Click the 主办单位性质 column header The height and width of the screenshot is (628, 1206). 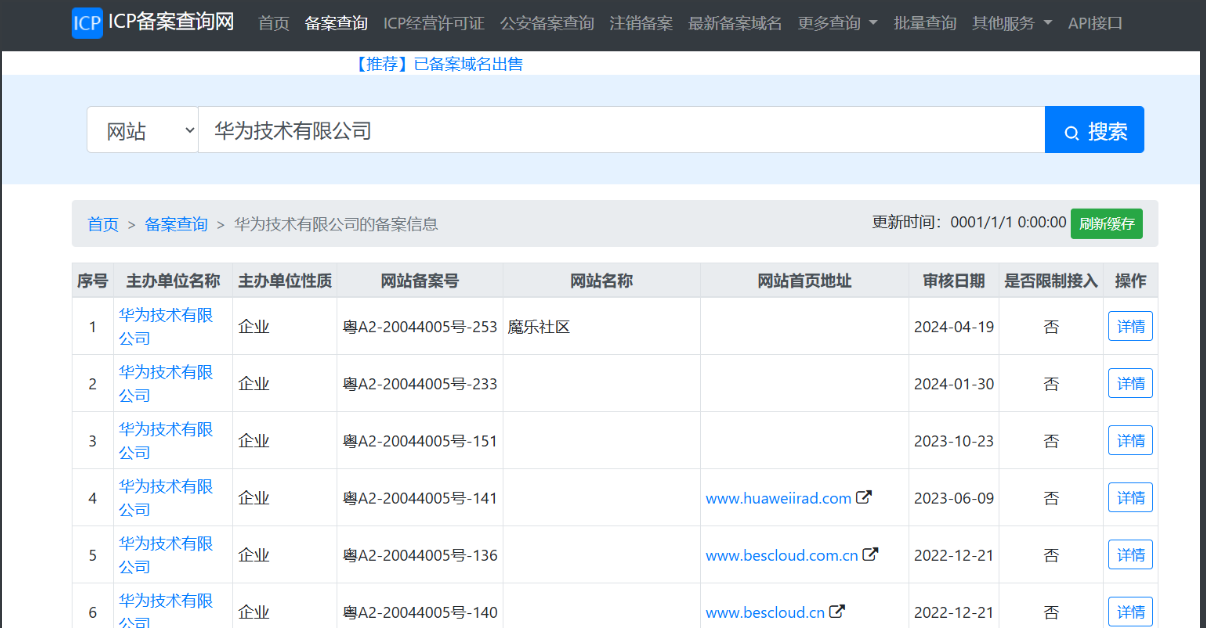[x=285, y=281]
